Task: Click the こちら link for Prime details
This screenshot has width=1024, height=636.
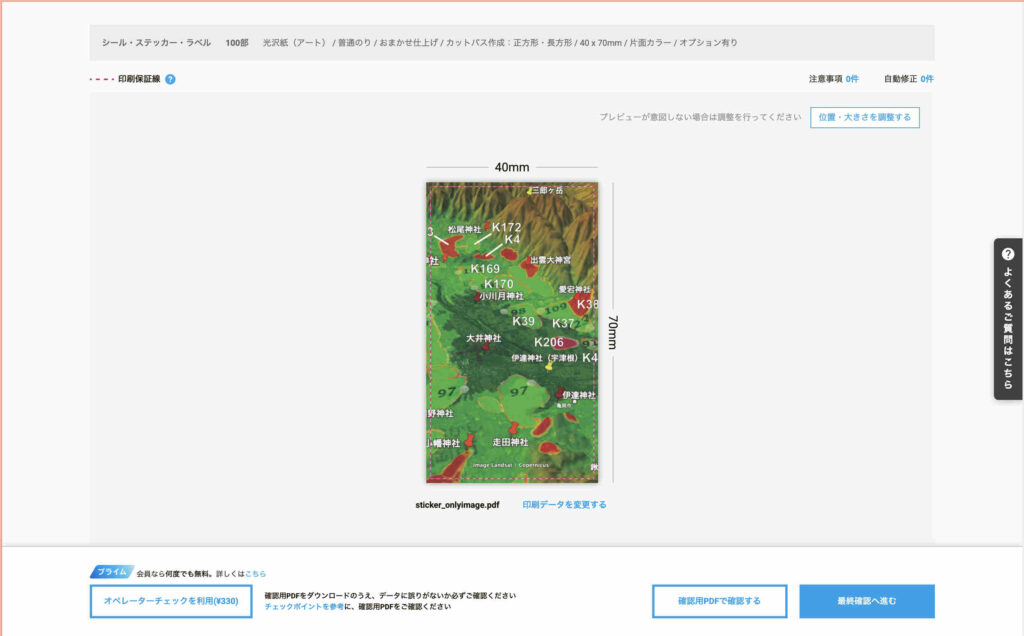Action: [x=256, y=574]
